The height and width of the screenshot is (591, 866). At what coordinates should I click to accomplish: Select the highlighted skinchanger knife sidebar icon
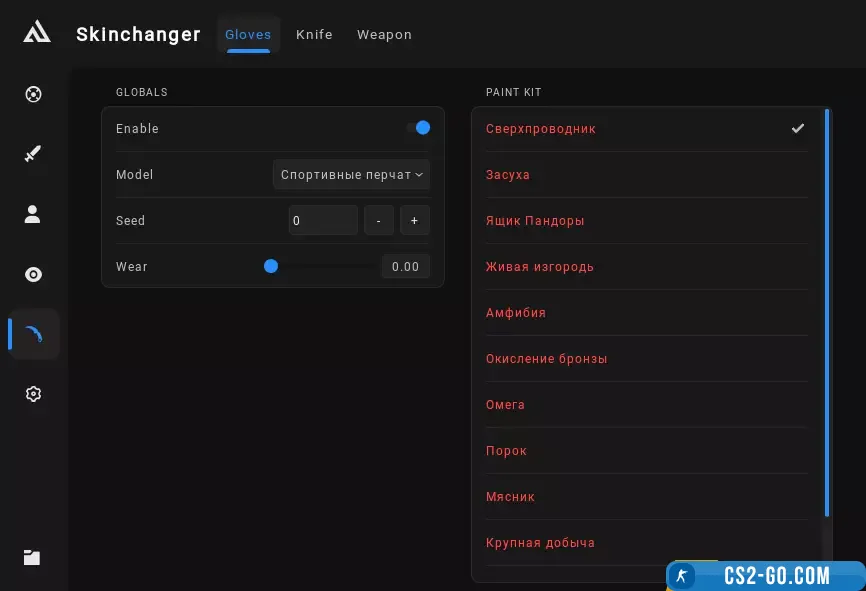pyautogui.click(x=34, y=334)
